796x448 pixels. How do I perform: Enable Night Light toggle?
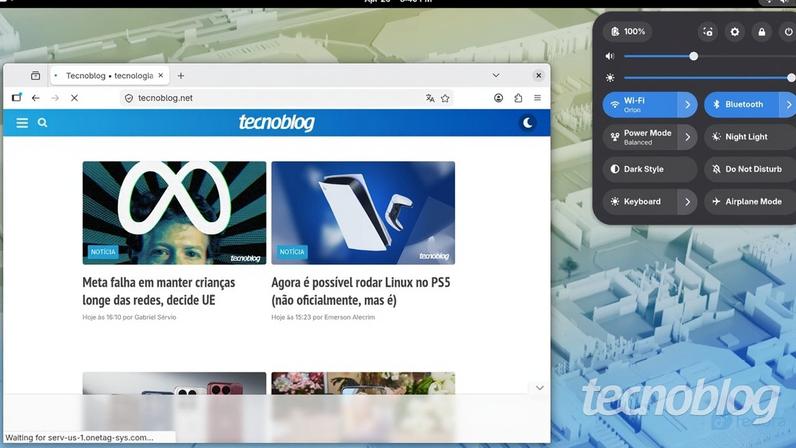[x=750, y=137]
